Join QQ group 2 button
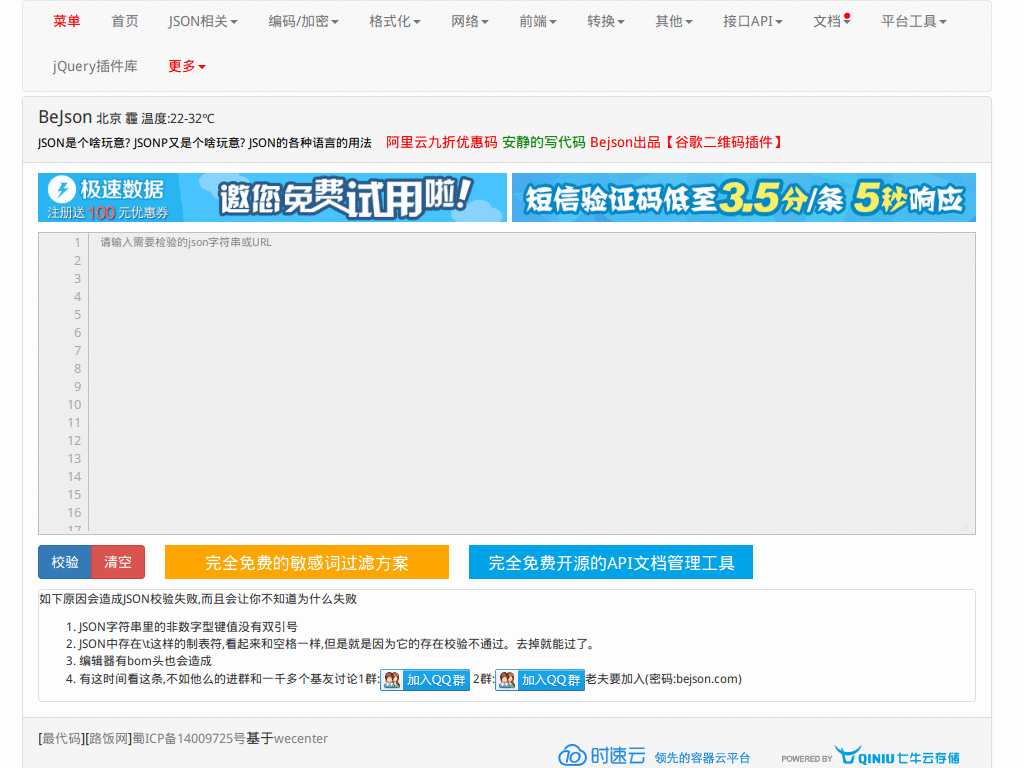Viewport: 1024px width, 768px height. pyautogui.click(x=539, y=680)
